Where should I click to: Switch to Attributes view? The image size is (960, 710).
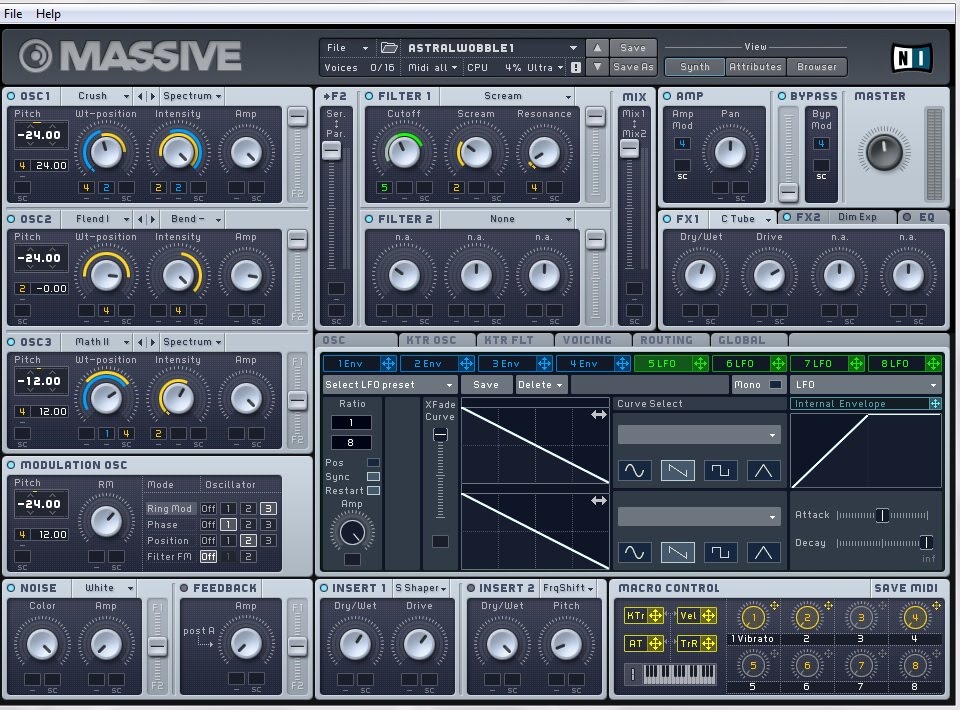point(756,67)
